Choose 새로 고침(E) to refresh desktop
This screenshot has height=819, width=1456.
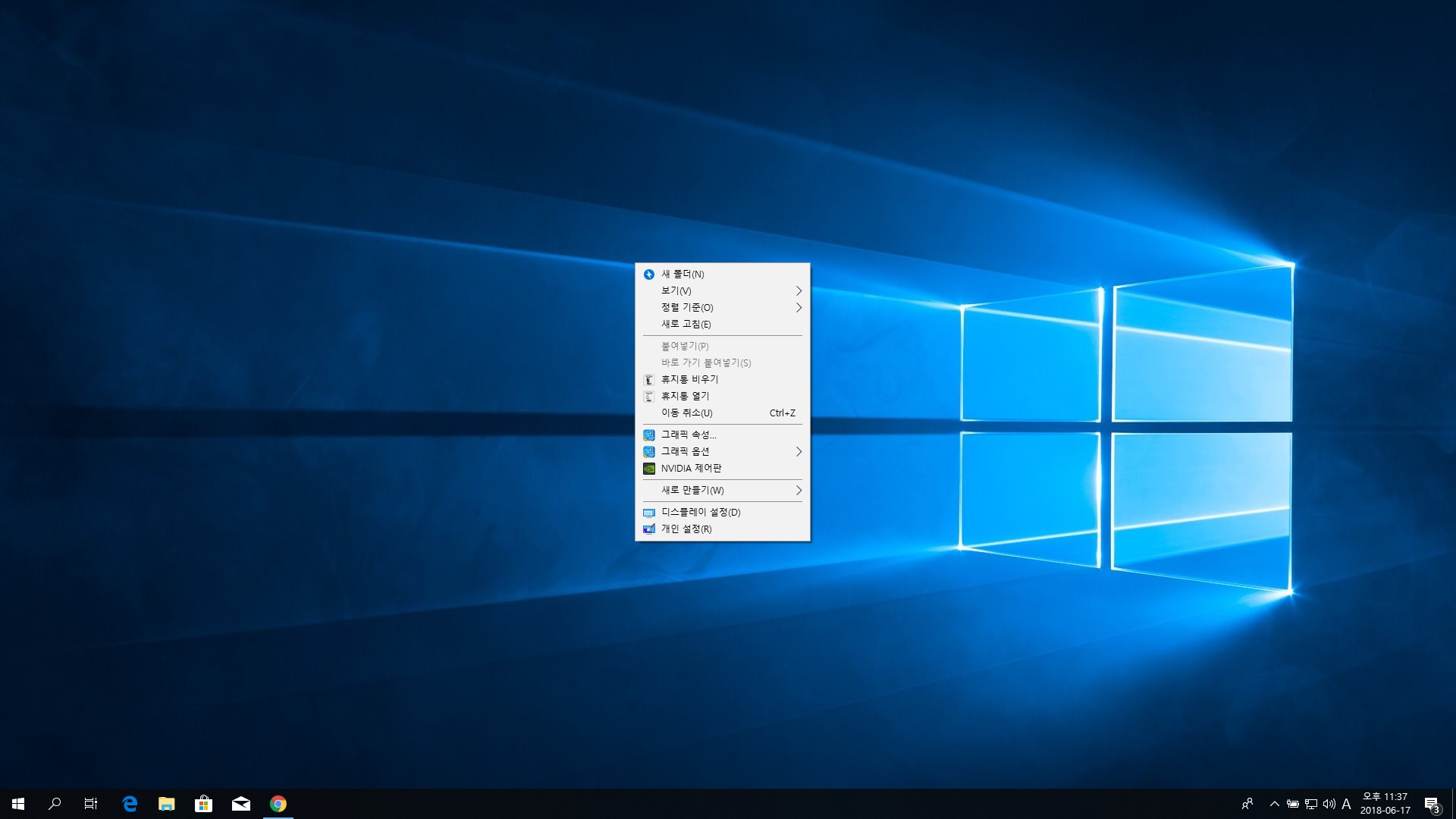[722, 324]
